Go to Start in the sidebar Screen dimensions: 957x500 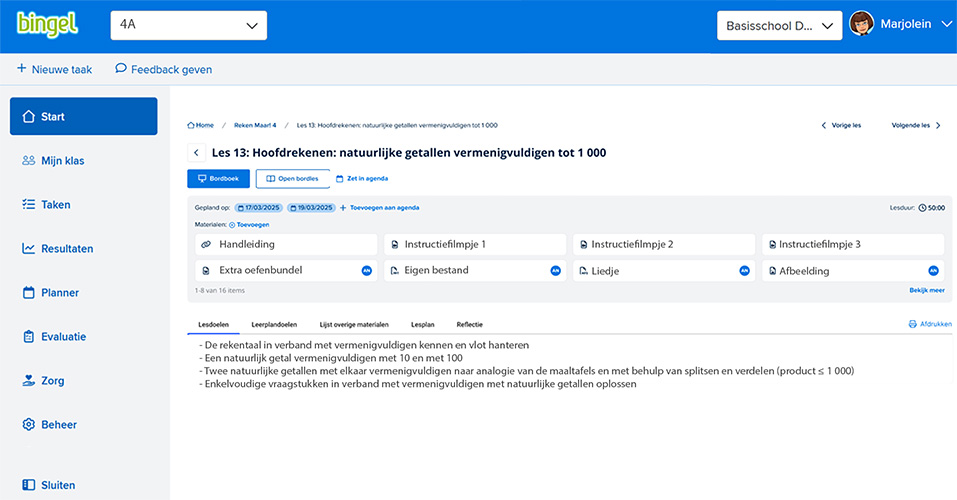click(84, 116)
